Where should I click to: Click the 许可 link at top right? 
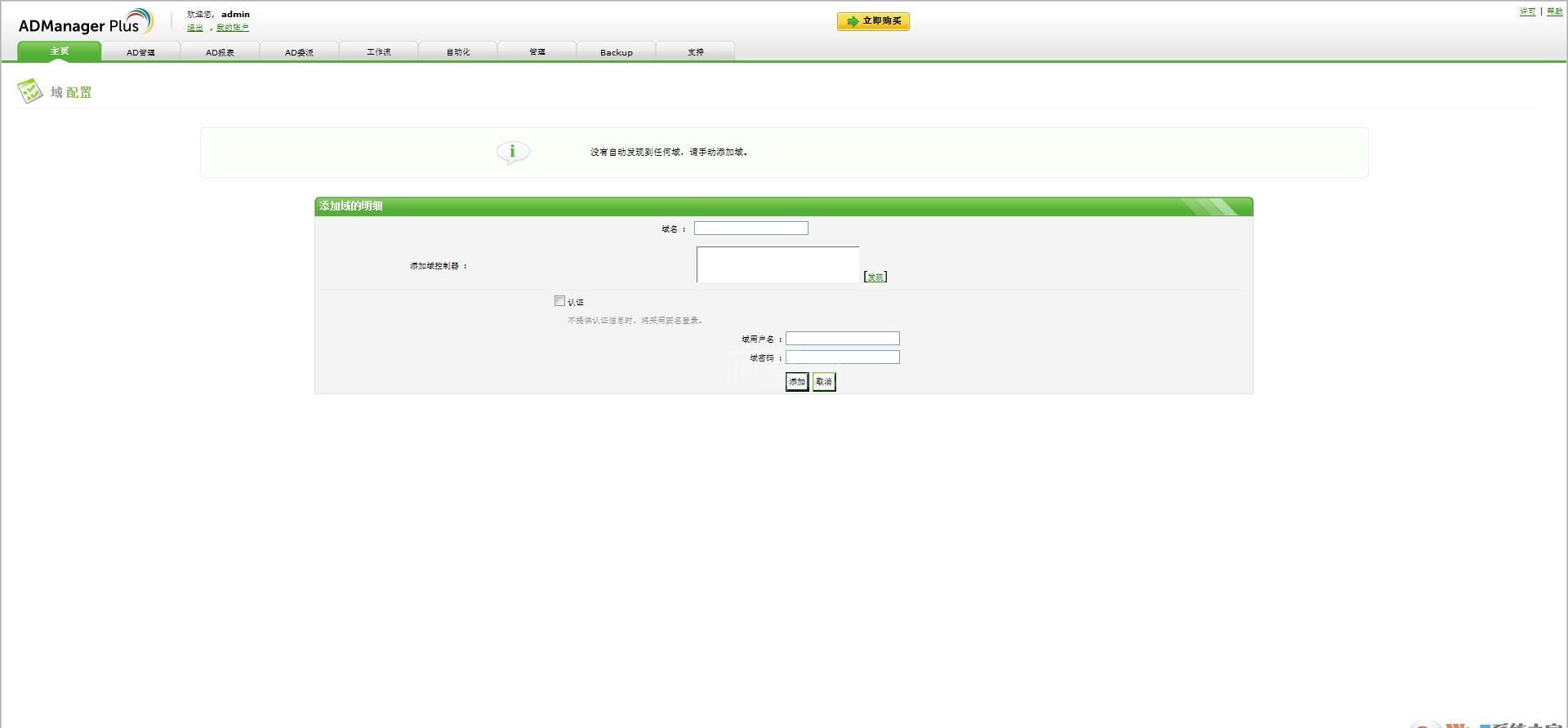click(1527, 11)
